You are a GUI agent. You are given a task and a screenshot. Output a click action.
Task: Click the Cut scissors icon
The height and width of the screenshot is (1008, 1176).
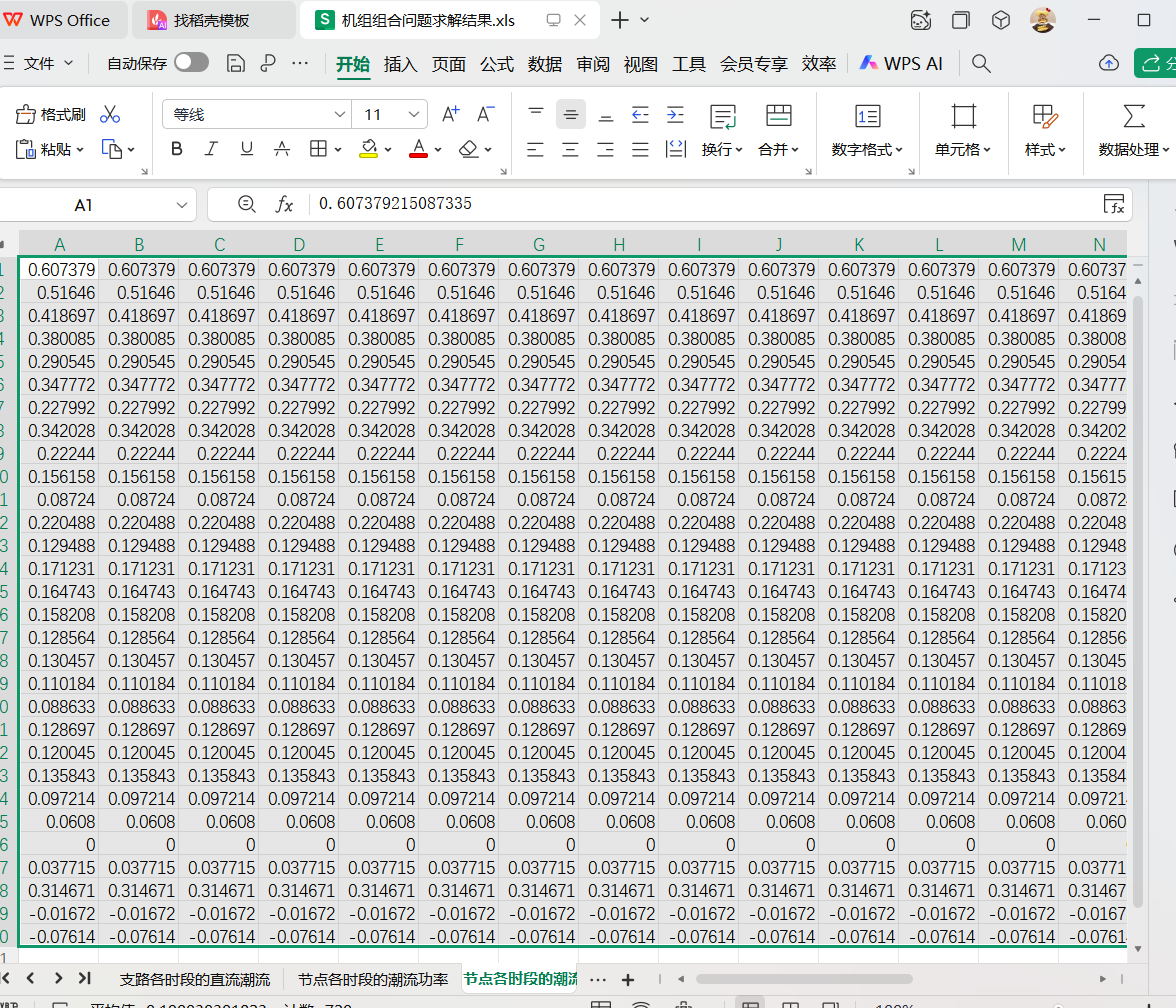click(x=110, y=115)
